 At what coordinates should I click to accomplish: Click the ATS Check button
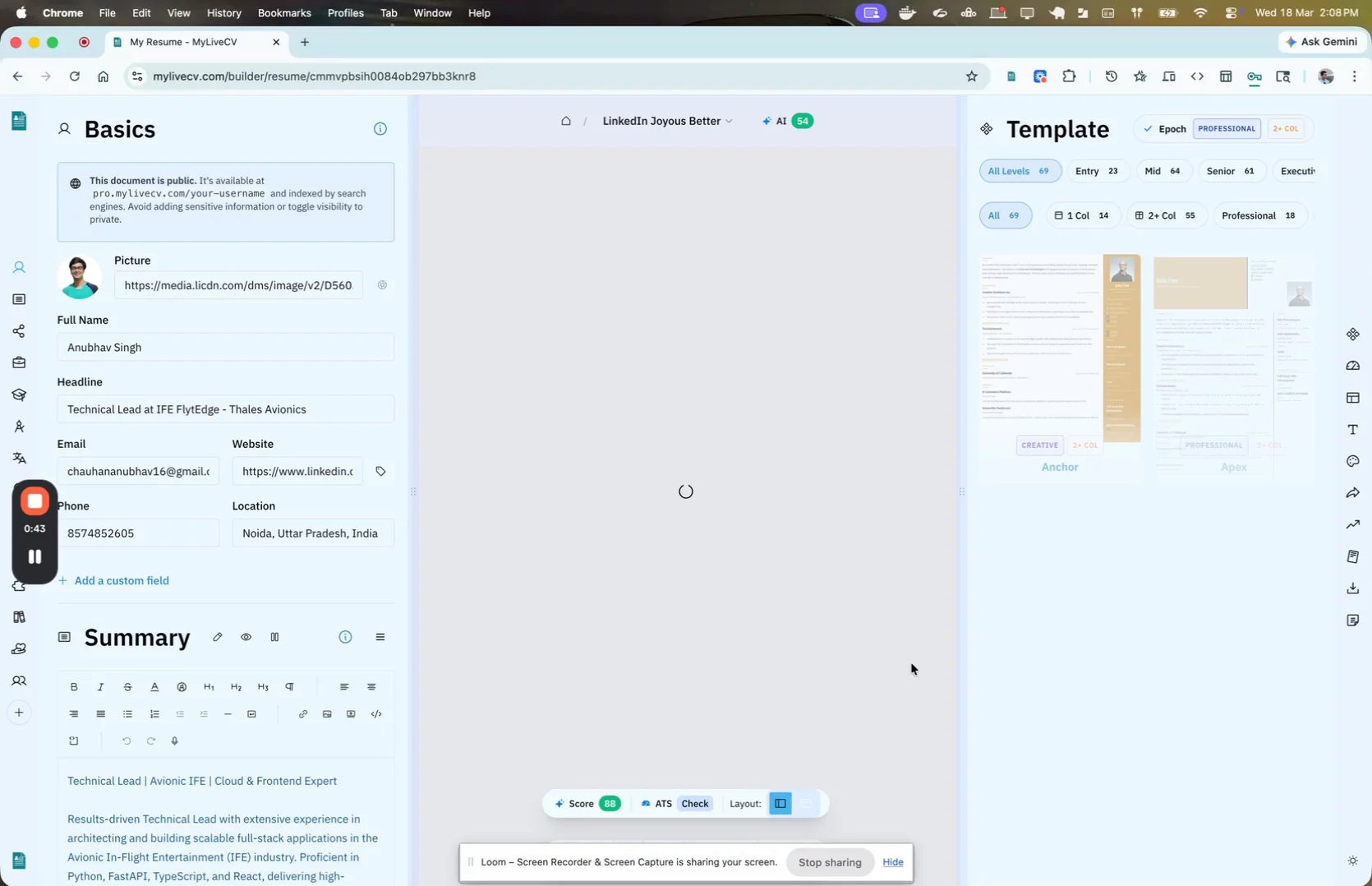pos(695,803)
